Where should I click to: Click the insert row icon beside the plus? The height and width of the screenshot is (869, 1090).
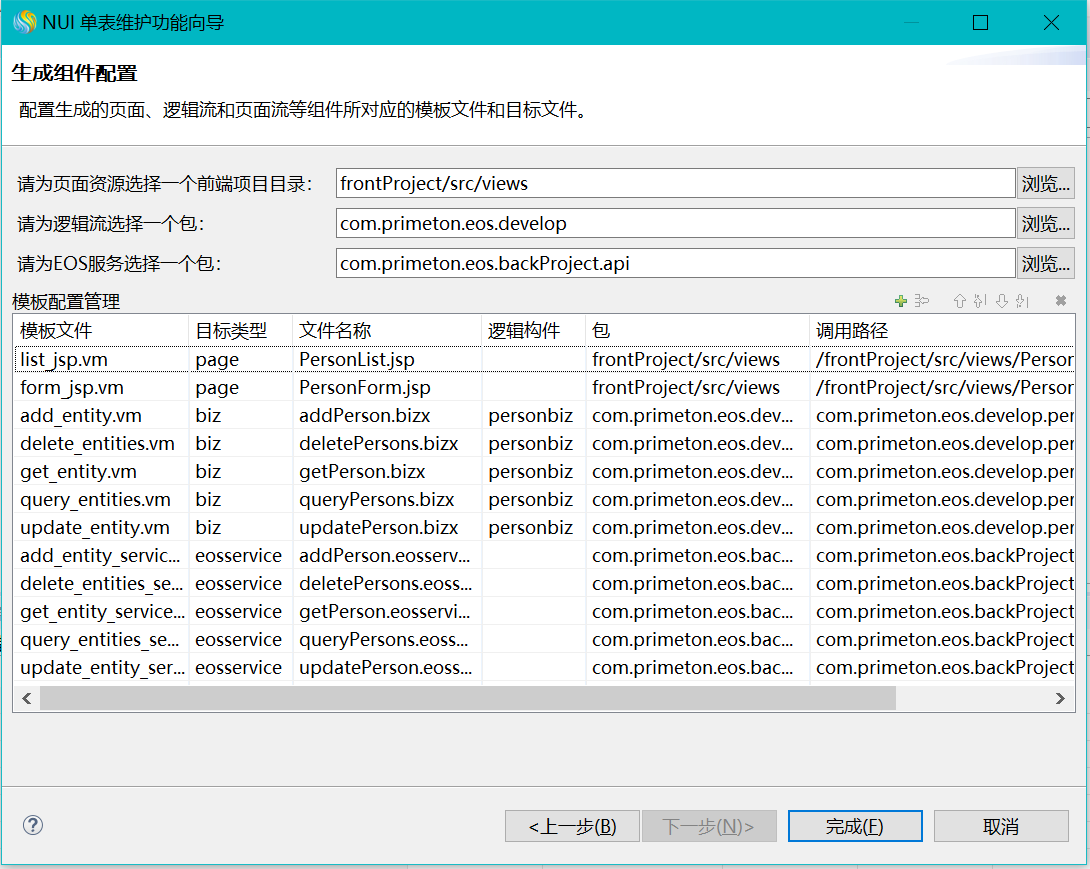click(x=922, y=301)
